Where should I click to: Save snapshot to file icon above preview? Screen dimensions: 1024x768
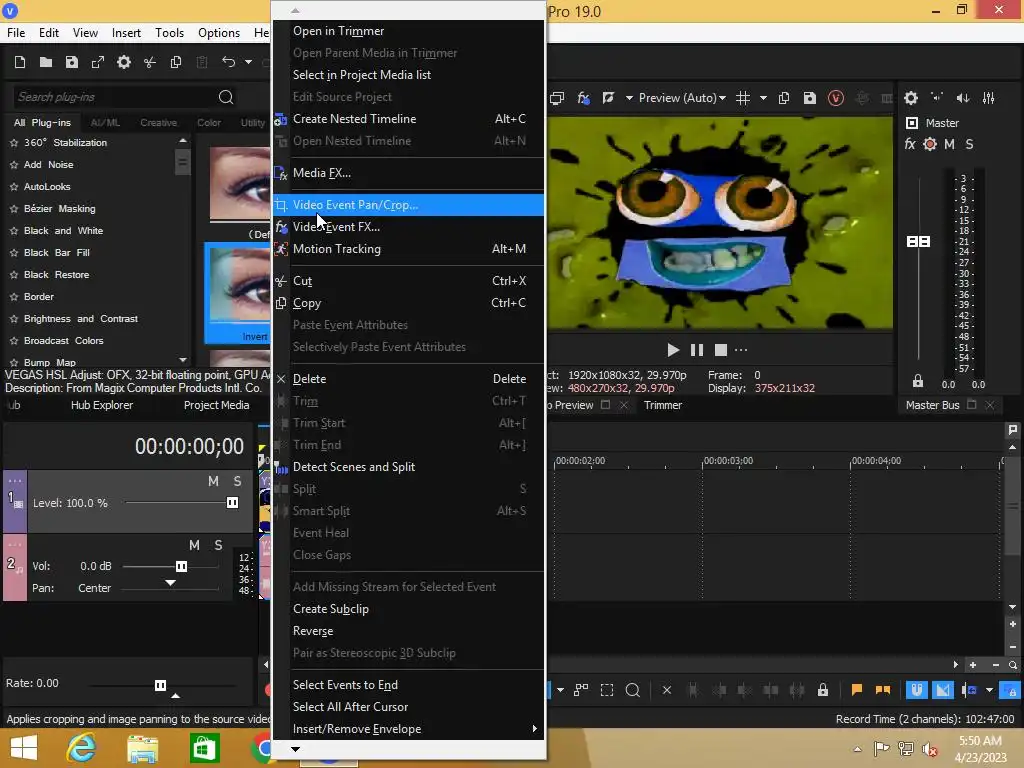point(810,98)
